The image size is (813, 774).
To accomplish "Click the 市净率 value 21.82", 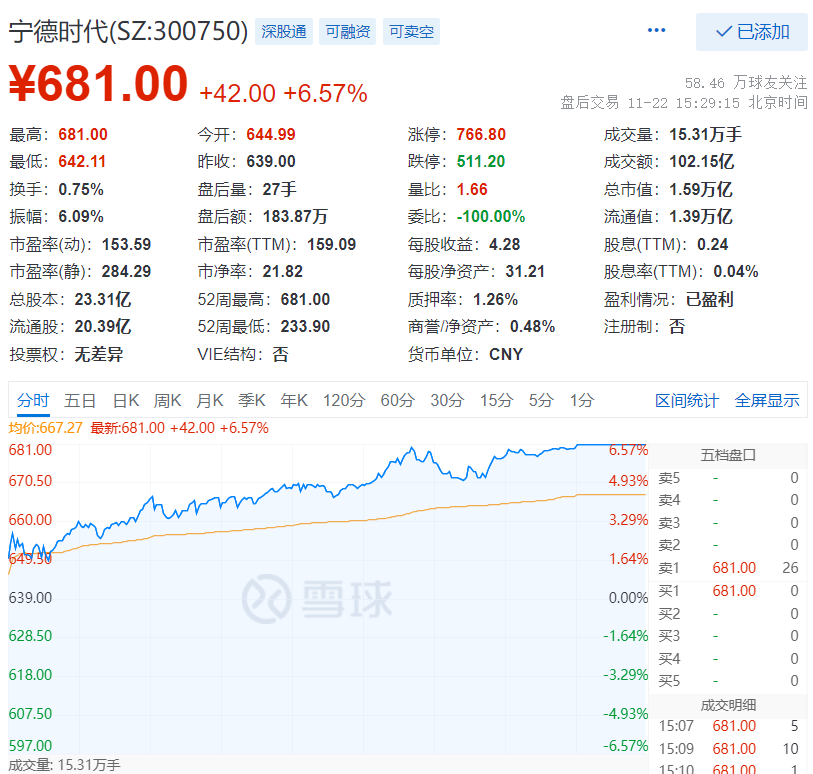I will pyautogui.click(x=283, y=272).
